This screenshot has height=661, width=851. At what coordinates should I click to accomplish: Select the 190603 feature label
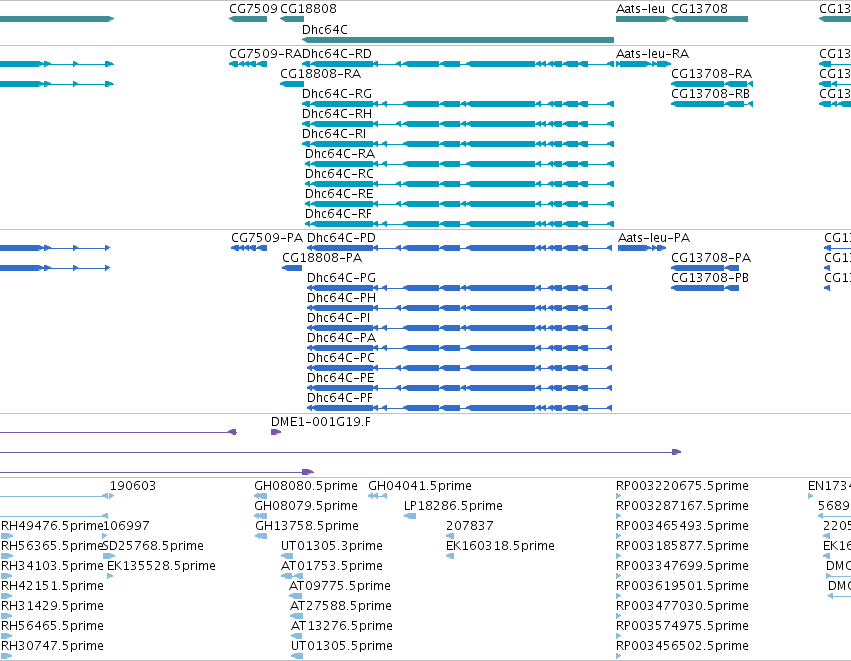[x=133, y=486]
